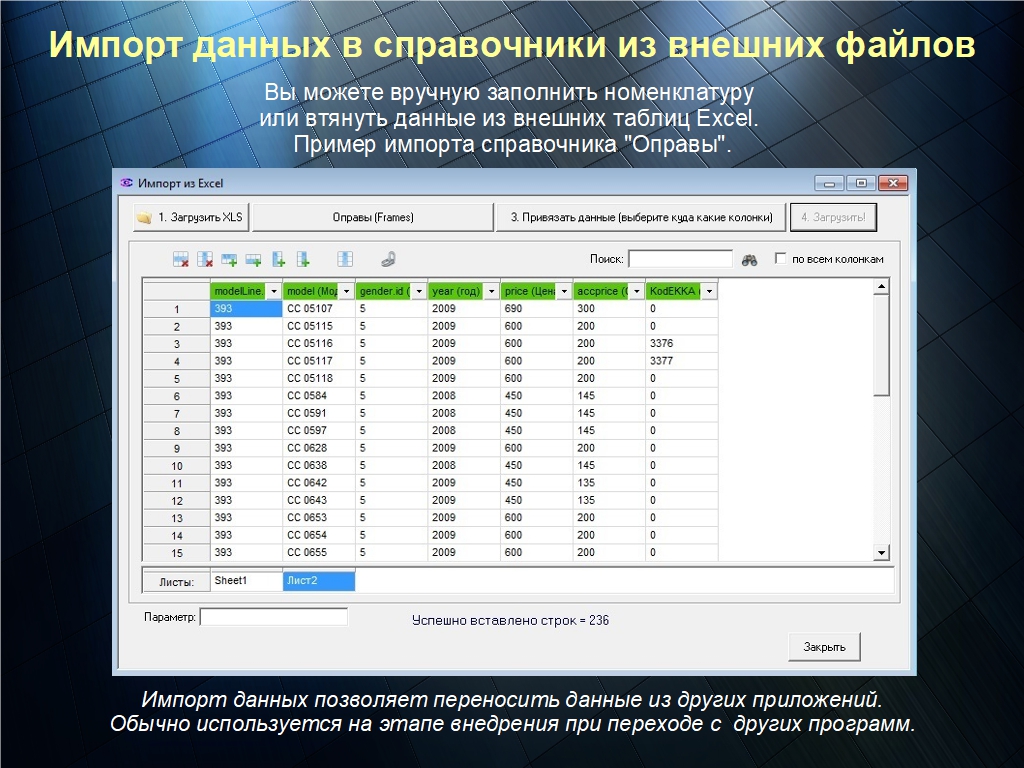Screen dimensions: 1024x768
Task: Select the Лист2 sheet tab
Action: click(x=318, y=581)
